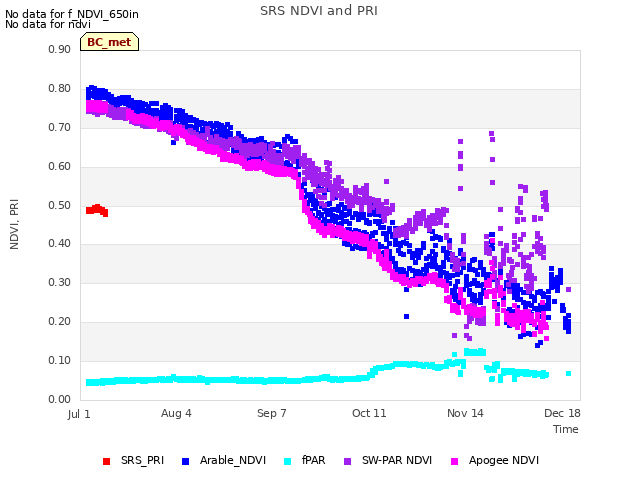Click the 'No data for f_NDVI_650in' message
The image size is (640, 480).
pyautogui.click(x=72, y=14)
